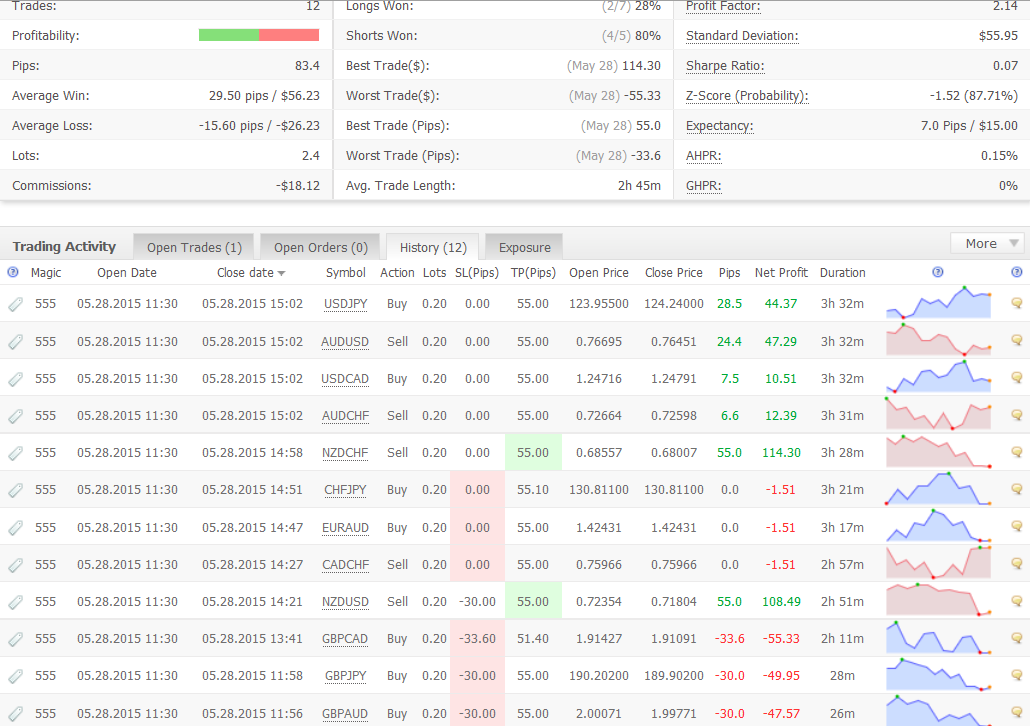This screenshot has height=726, width=1030.
Task: Open the comment bubble on the NZDCHF row
Action: tap(1016, 452)
